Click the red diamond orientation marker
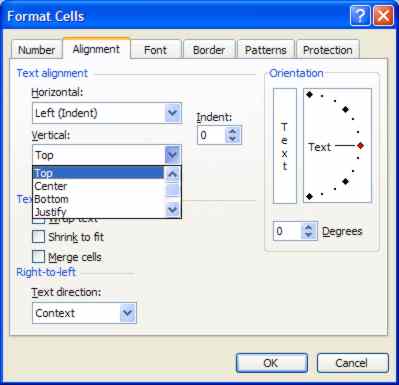The image size is (399, 385). (x=360, y=146)
